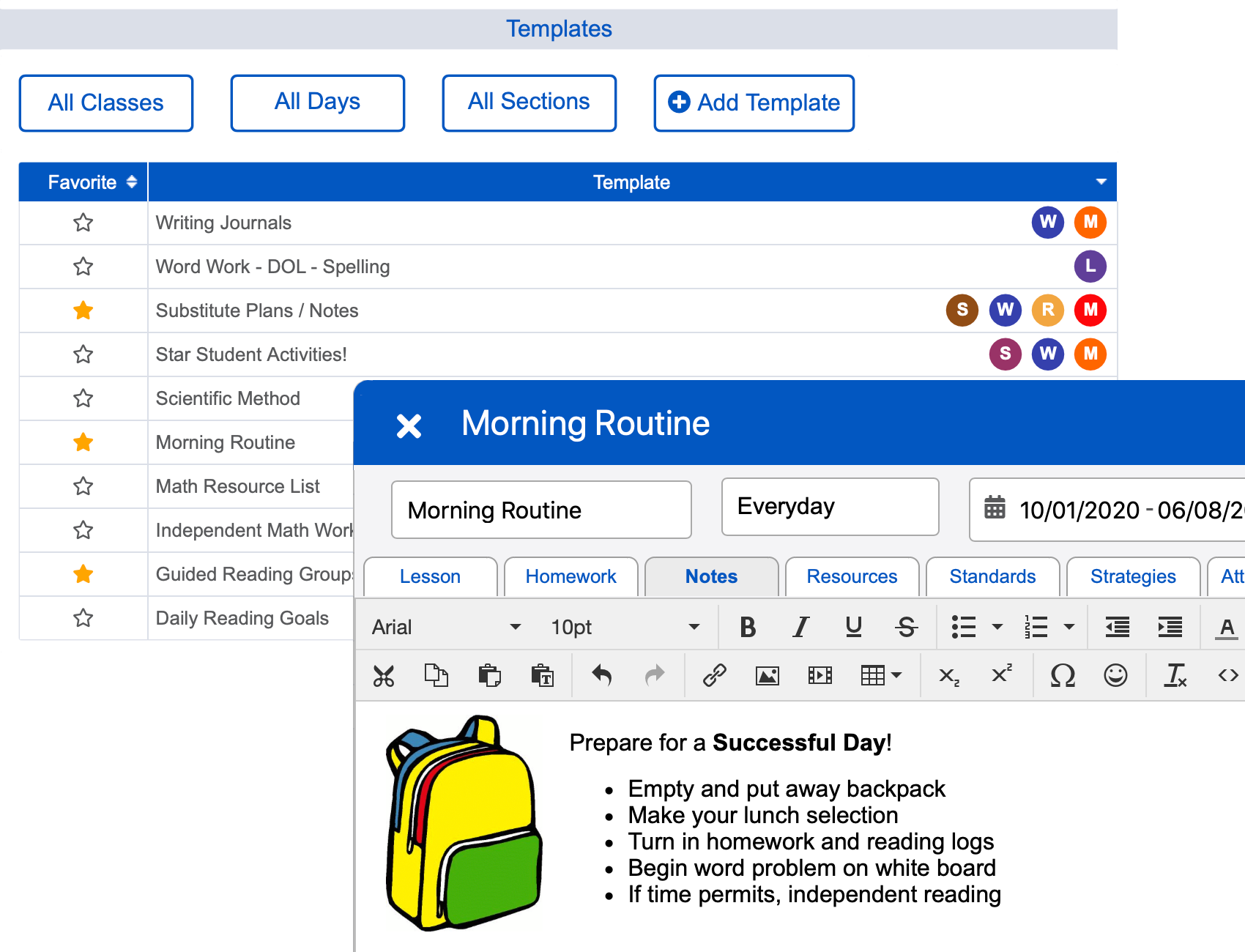Click the undo icon in the editor

[601, 675]
